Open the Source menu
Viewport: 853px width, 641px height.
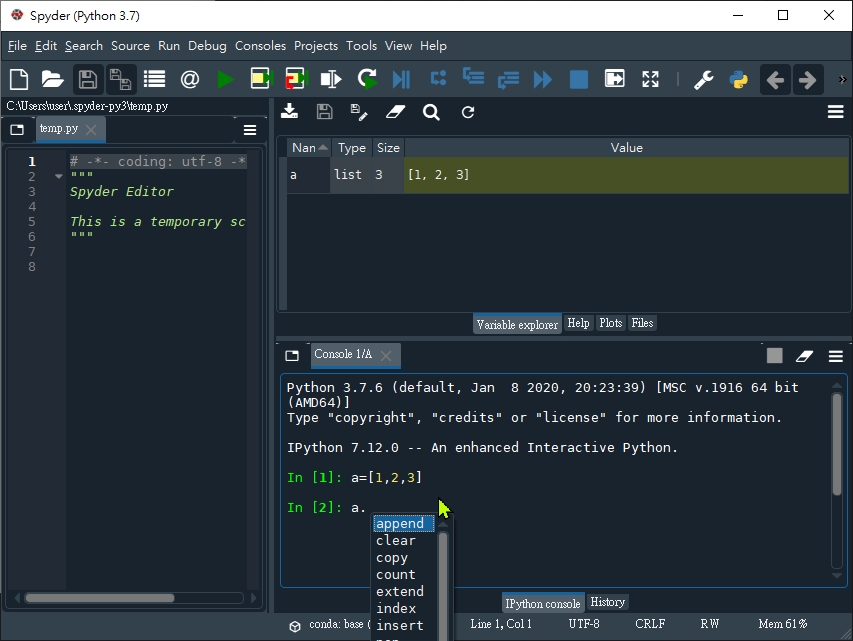(x=130, y=46)
